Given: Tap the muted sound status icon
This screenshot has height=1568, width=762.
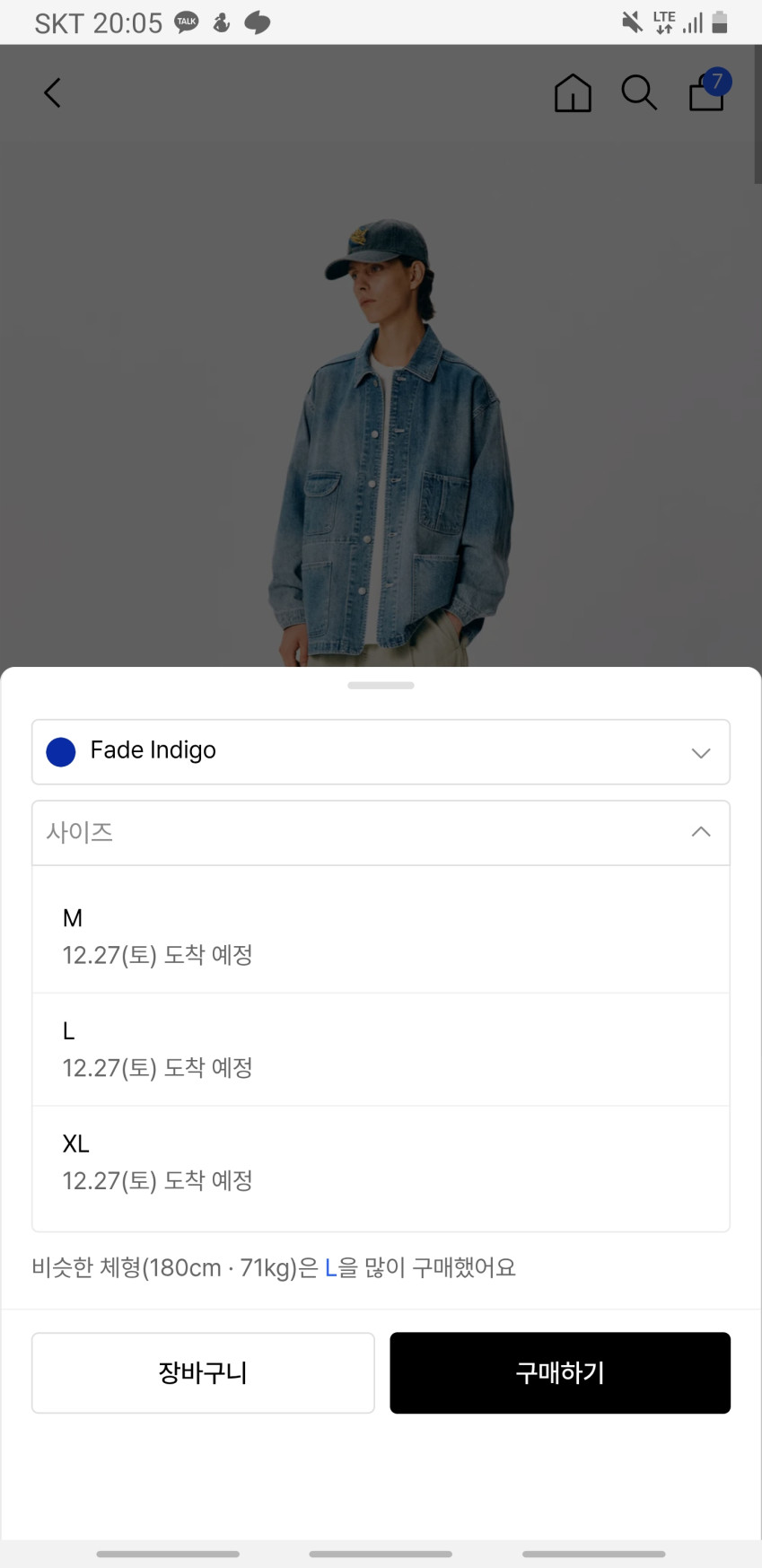Looking at the screenshot, I should (632, 22).
